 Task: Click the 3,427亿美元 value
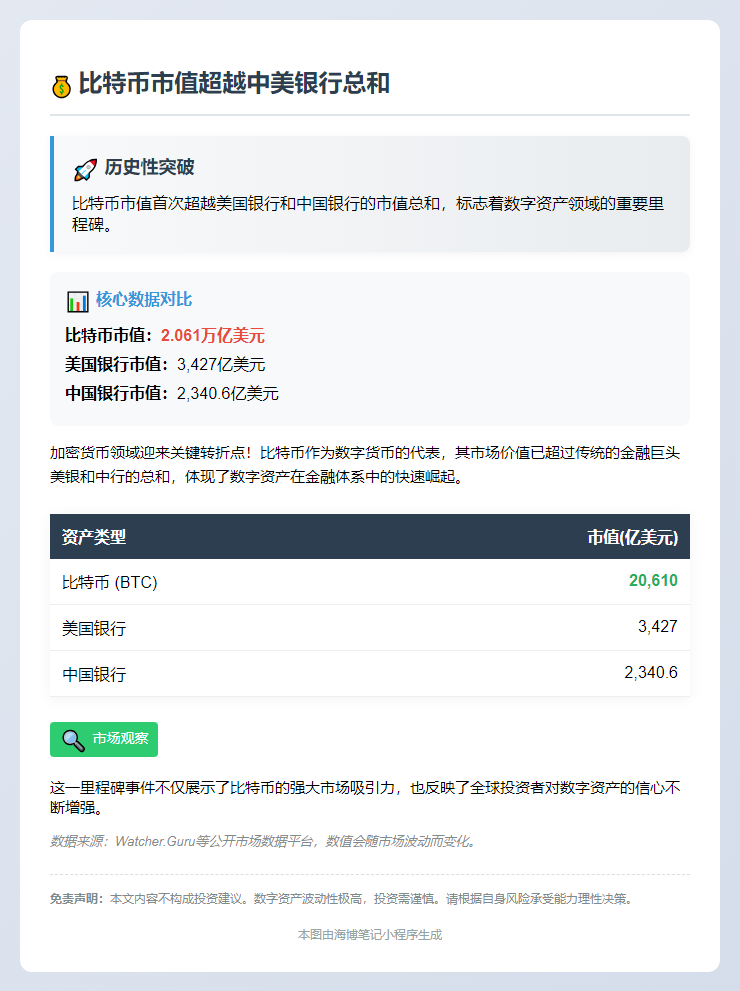221,365
